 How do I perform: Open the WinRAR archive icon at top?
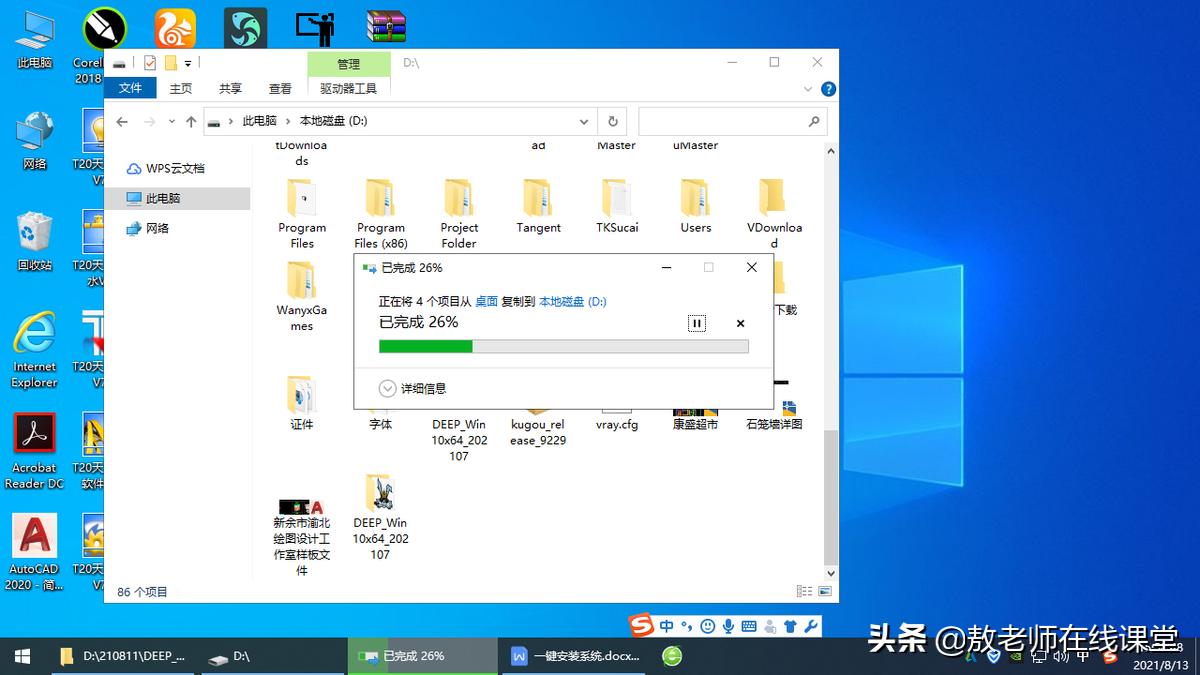click(x=385, y=25)
